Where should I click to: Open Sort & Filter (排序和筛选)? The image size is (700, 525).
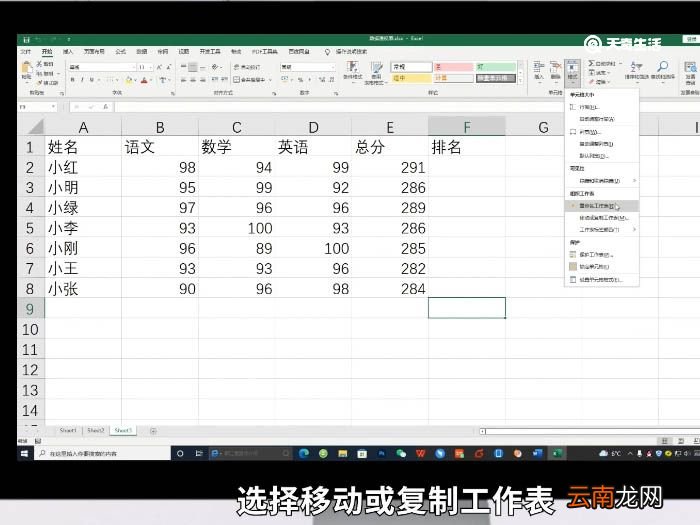636,71
